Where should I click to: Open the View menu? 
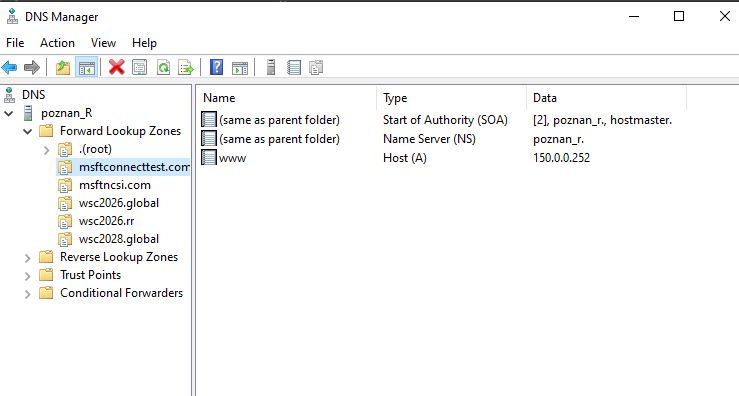103,43
